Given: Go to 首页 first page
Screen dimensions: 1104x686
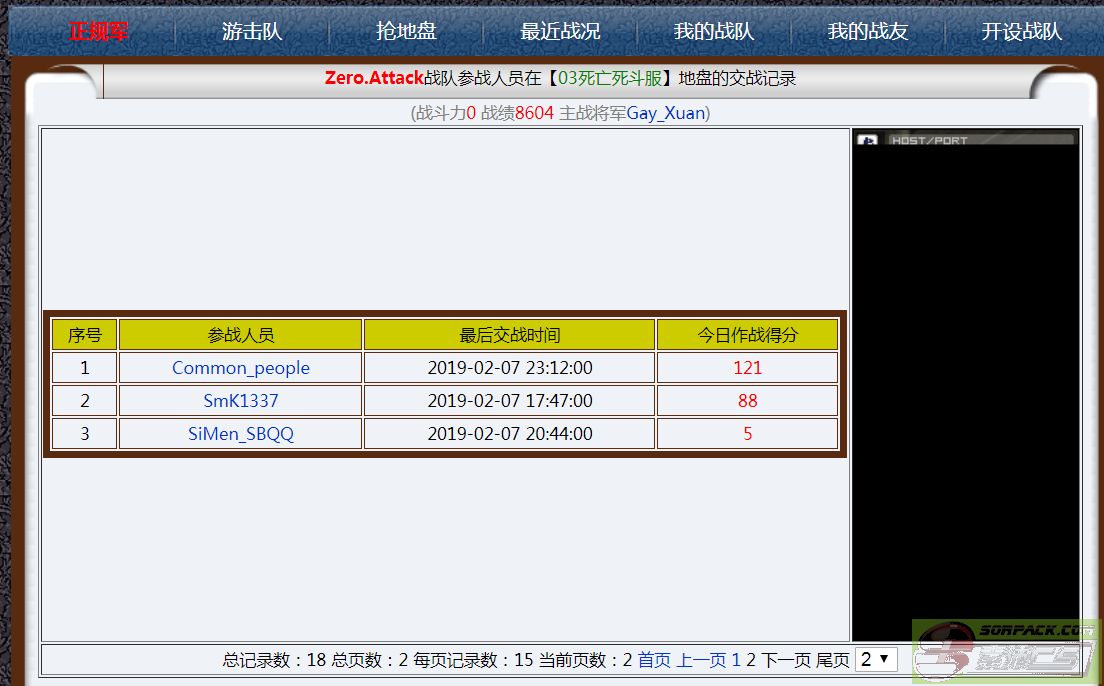Looking at the screenshot, I should pyautogui.click(x=654, y=660).
